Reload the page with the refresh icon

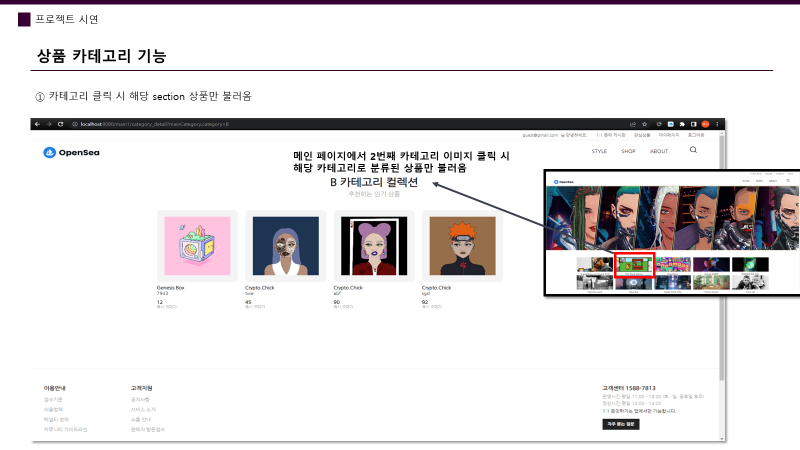coord(60,124)
